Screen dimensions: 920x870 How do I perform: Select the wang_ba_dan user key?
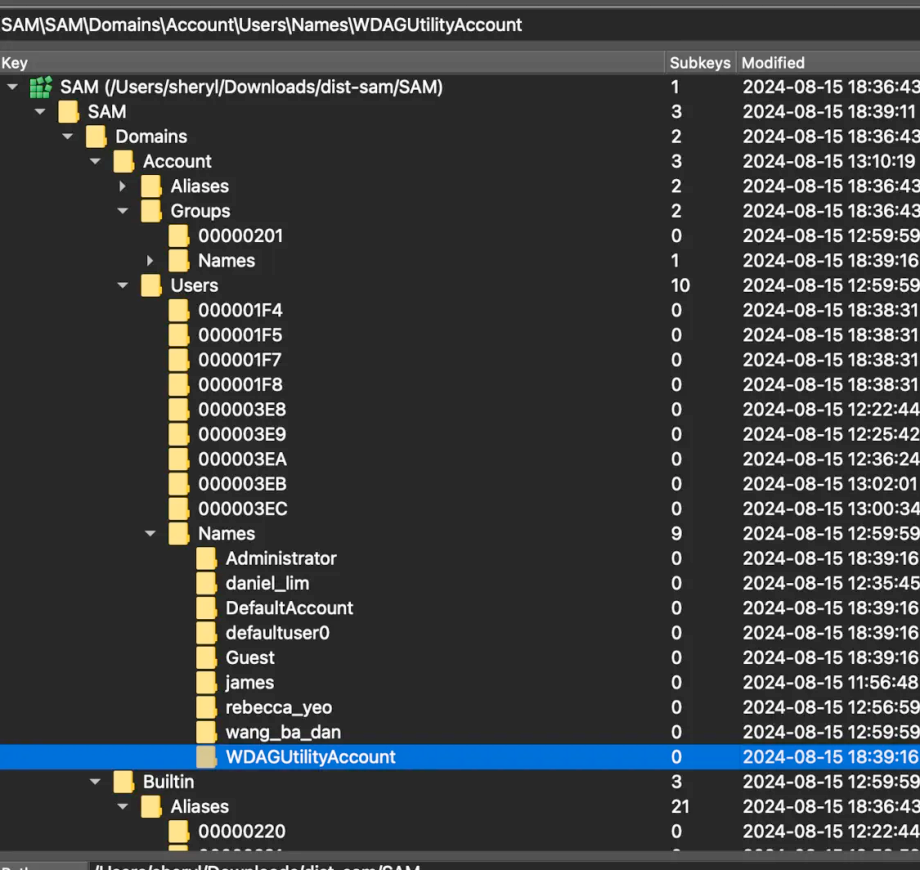283,732
